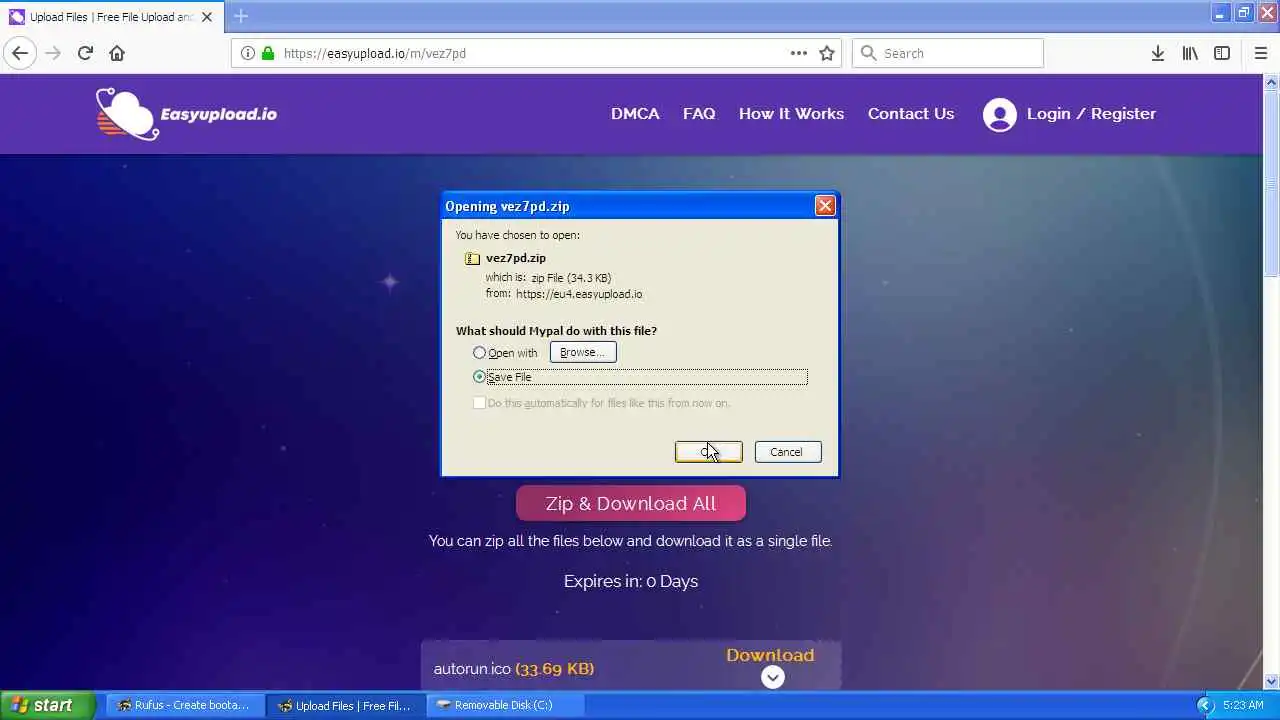This screenshot has width=1280, height=720.
Task: Show hidden tray icons arrow in taskbar
Action: click(1205, 705)
